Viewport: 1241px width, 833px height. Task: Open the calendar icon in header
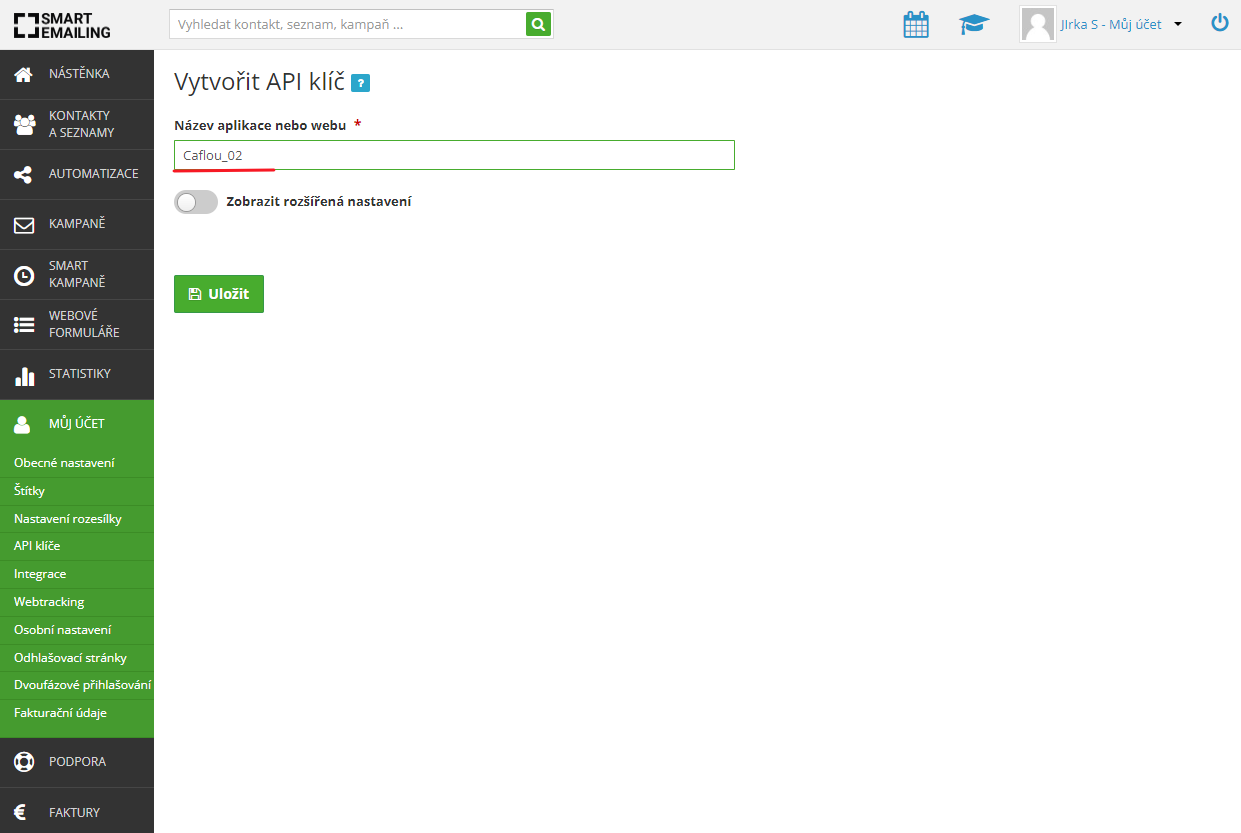pos(915,25)
